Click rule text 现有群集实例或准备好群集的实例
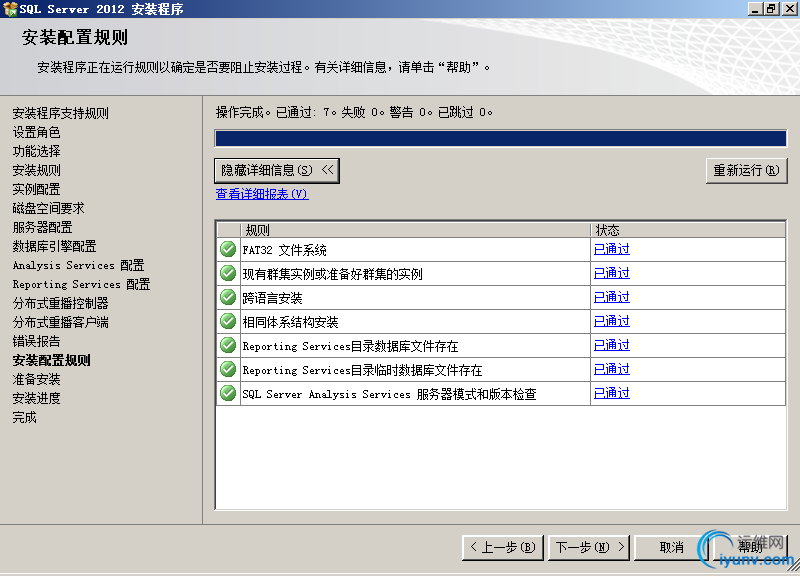800x576 pixels. (332, 274)
